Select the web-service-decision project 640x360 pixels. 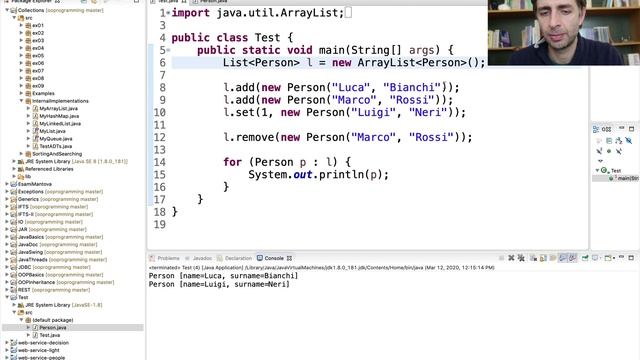pyautogui.click(x=43, y=342)
